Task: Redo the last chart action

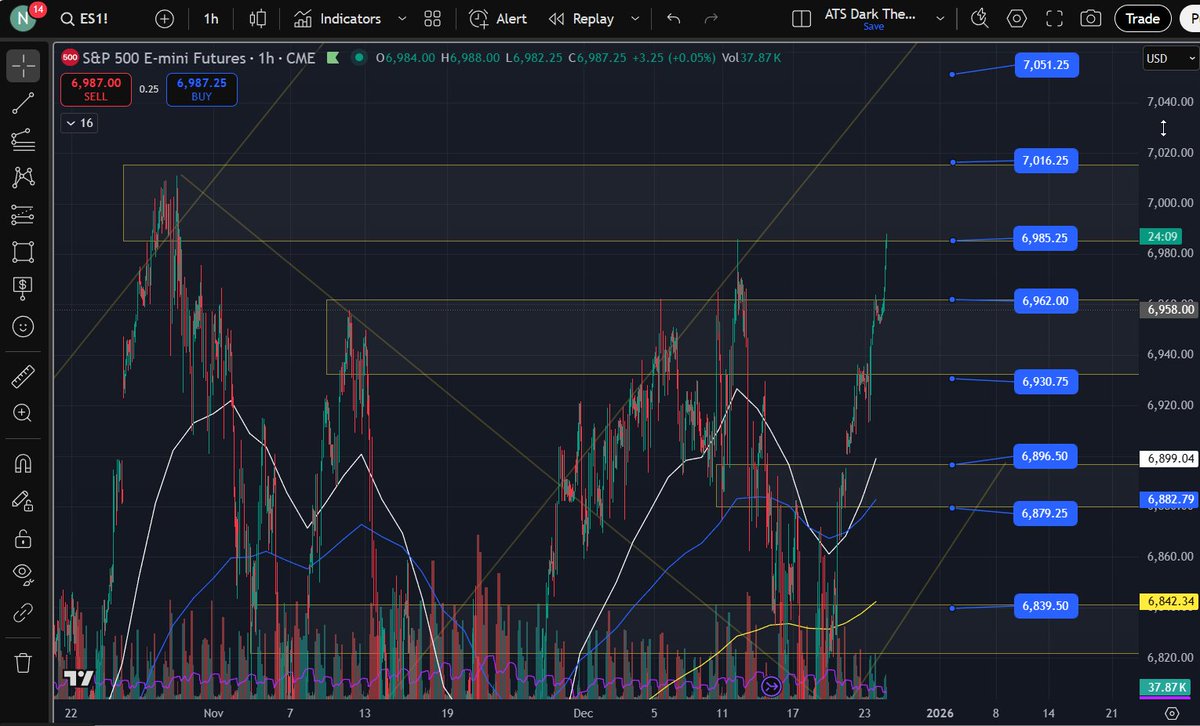Action: pos(711,19)
